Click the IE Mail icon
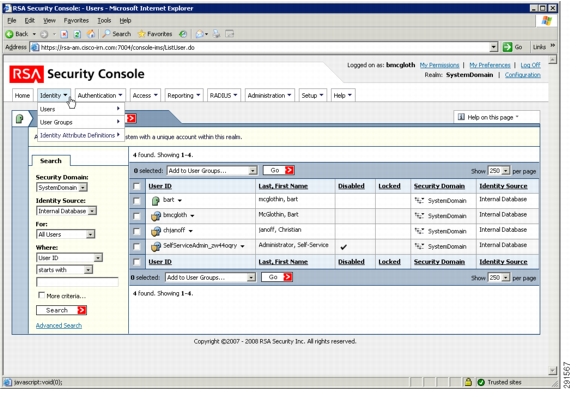The width and height of the screenshot is (576, 397). coord(199,34)
